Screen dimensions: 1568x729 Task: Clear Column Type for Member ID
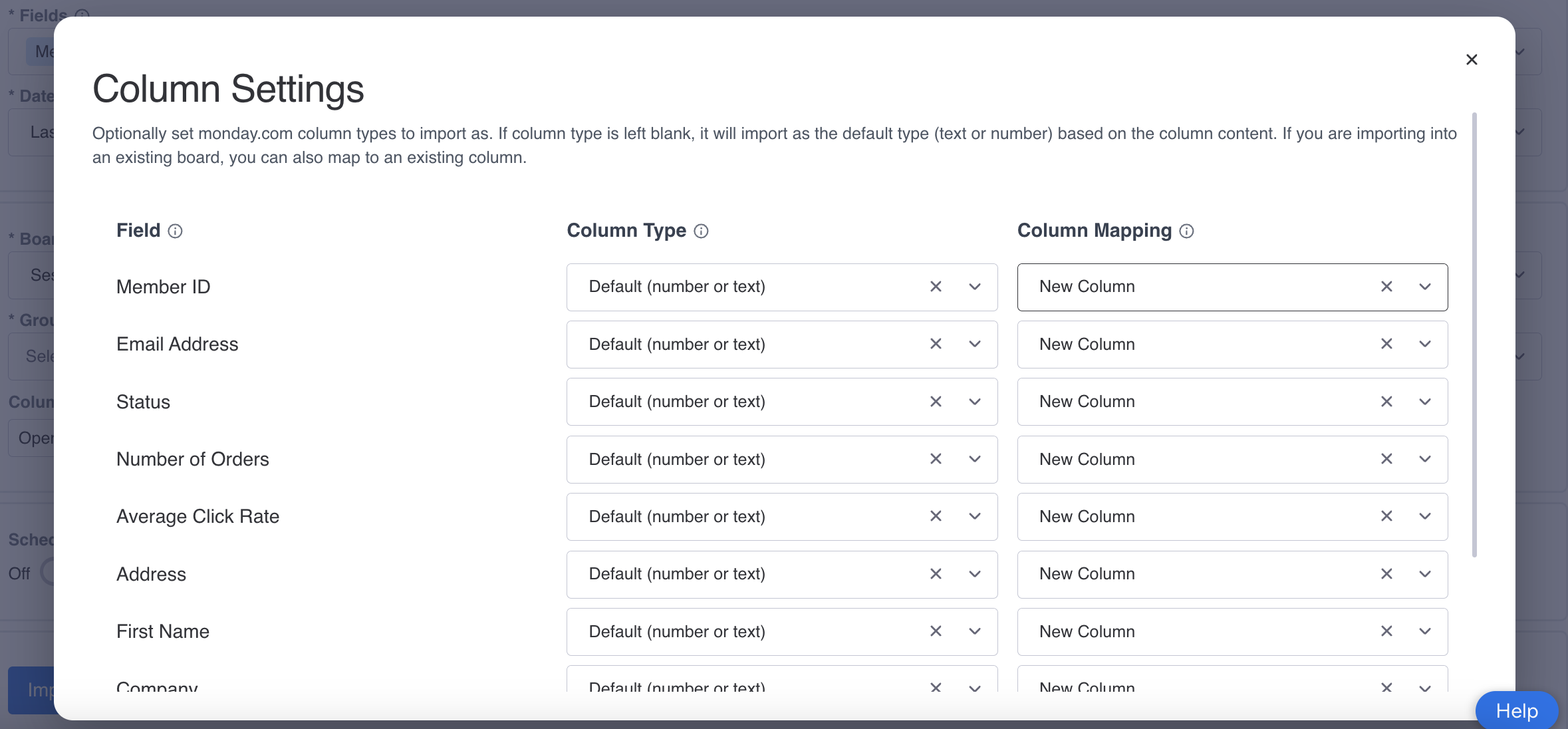(x=936, y=287)
